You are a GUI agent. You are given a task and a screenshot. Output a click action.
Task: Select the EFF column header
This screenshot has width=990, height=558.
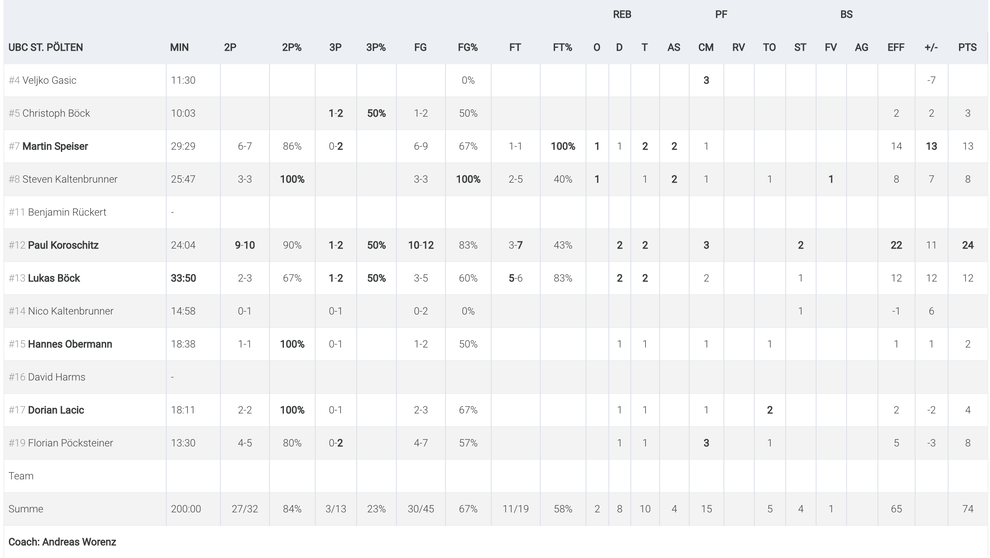896,47
